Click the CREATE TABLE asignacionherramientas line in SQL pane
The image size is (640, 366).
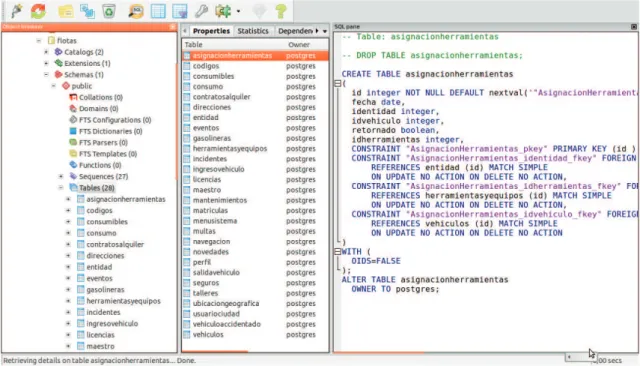(x=427, y=74)
